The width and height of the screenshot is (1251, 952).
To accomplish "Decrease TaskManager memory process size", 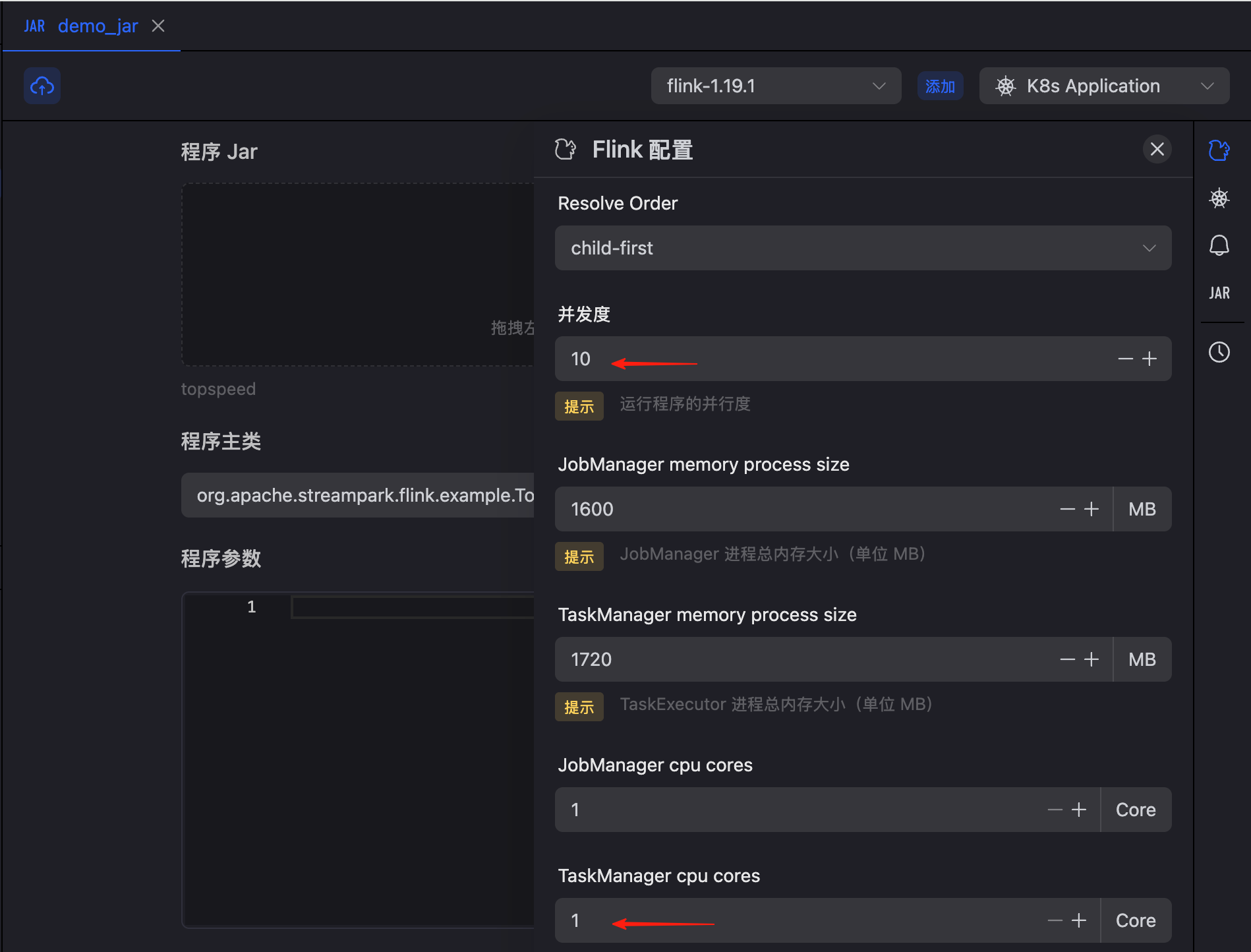I will (x=1067, y=659).
